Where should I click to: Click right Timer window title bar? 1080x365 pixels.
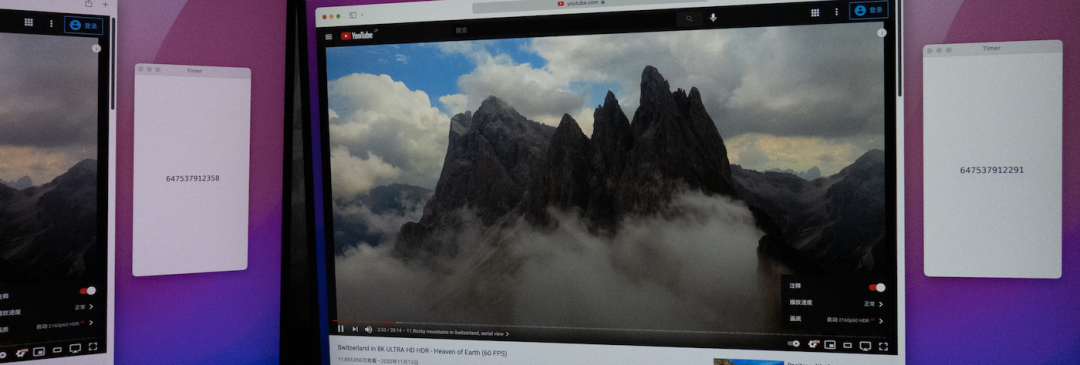click(992, 48)
